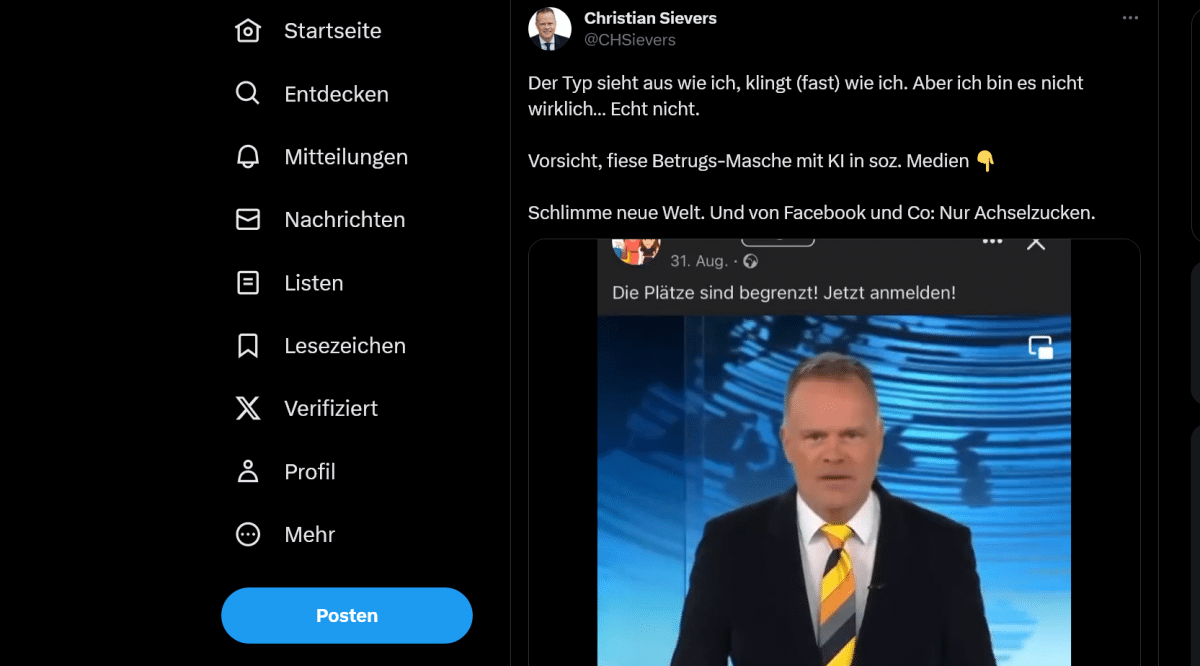Open Christian Sievers' profile avatar

(549, 29)
